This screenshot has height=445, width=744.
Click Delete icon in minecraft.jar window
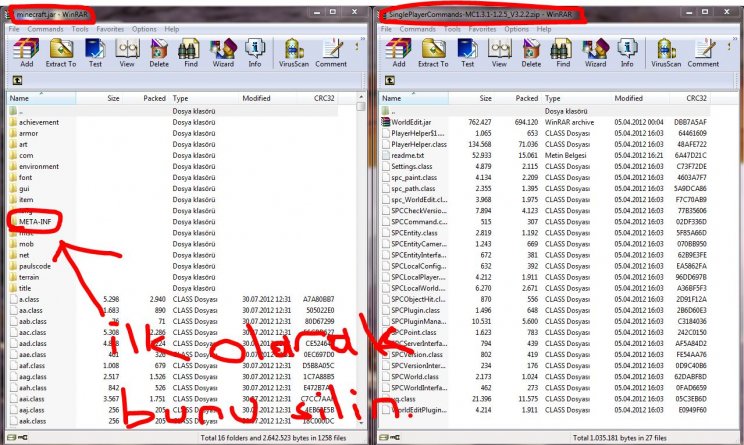159,53
